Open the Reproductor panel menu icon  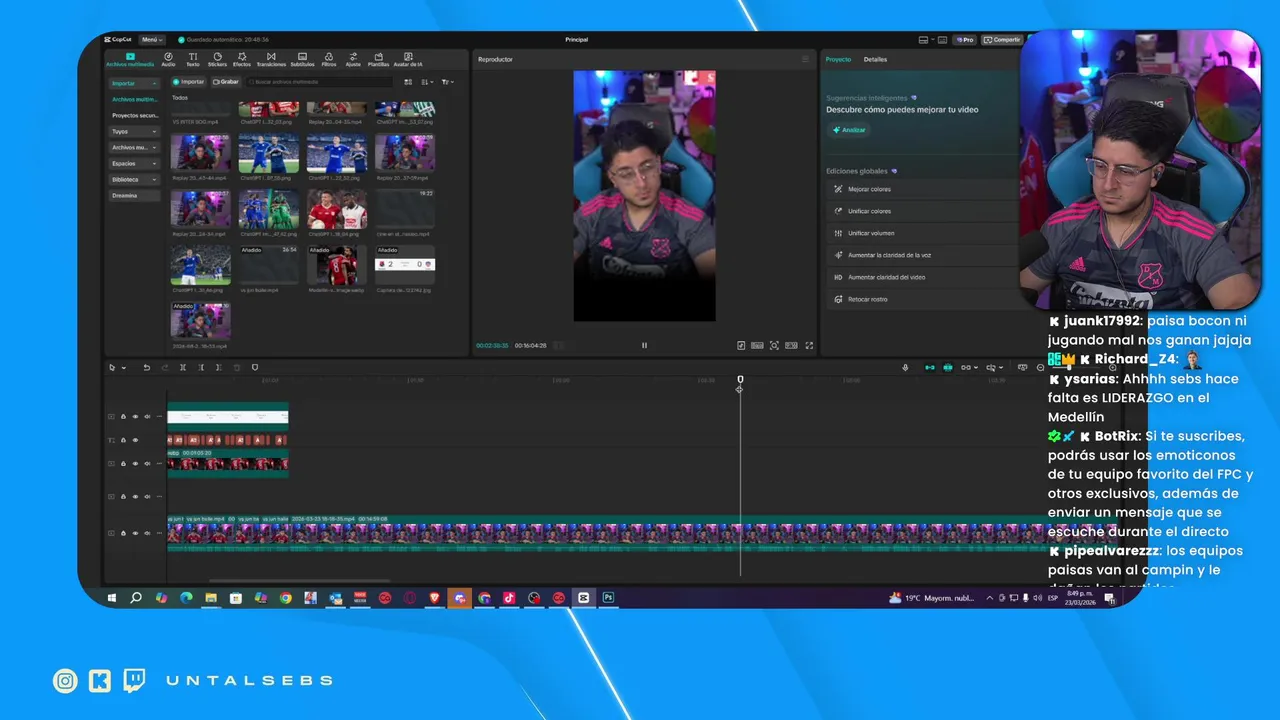click(805, 59)
